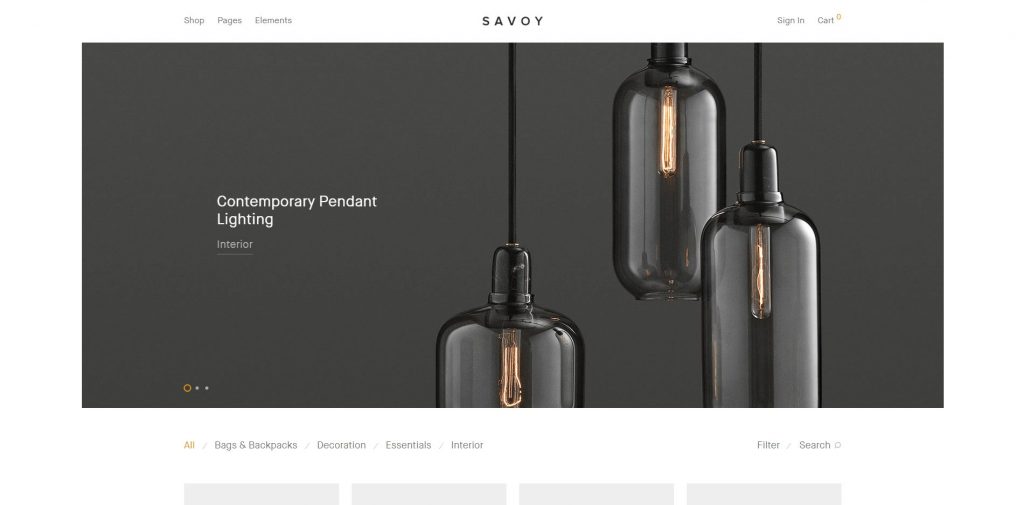This screenshot has width=1024, height=505.
Task: Filter by Essentials category
Action: [408, 445]
